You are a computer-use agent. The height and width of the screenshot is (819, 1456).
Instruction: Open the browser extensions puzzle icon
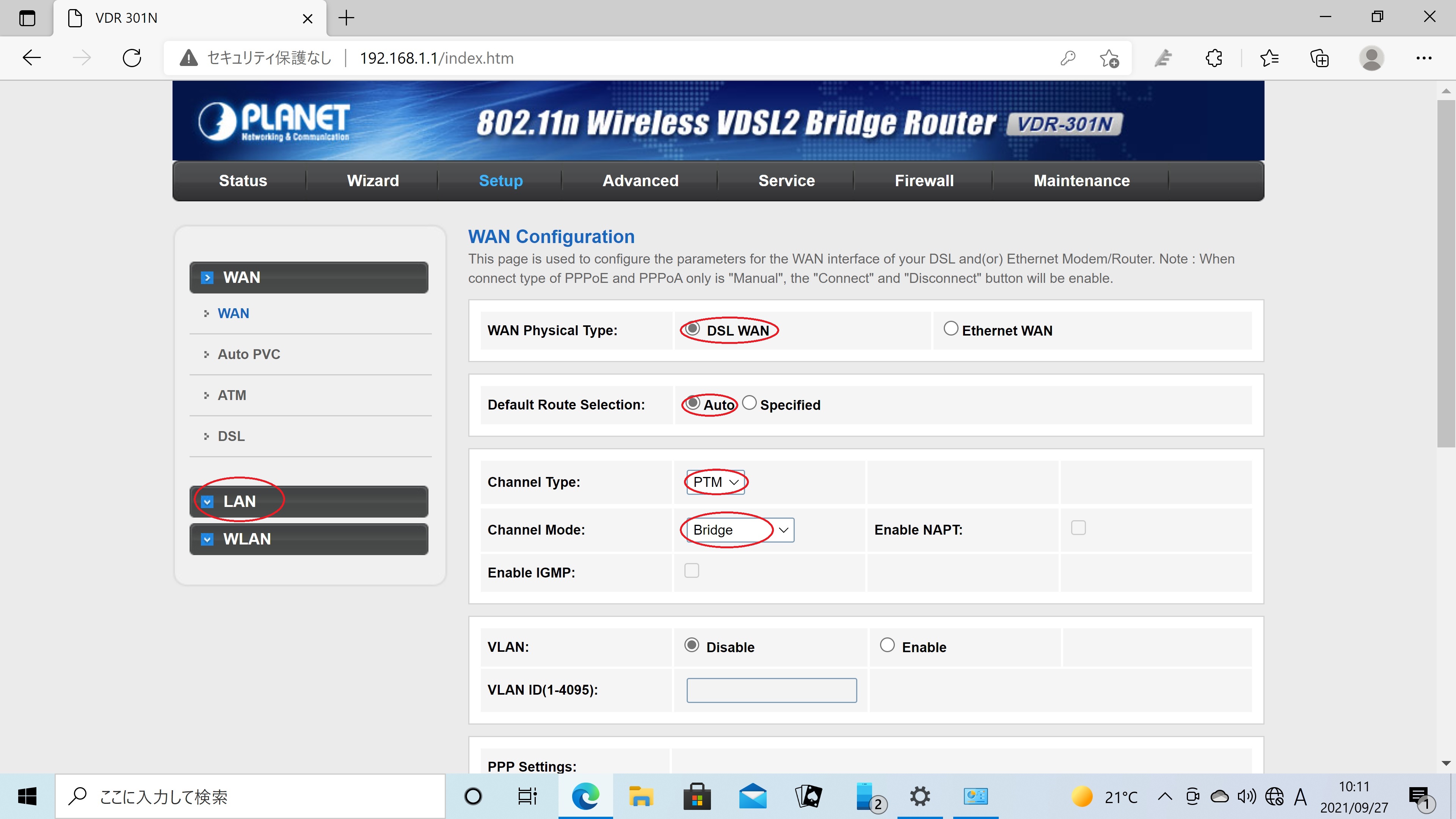(x=1213, y=58)
